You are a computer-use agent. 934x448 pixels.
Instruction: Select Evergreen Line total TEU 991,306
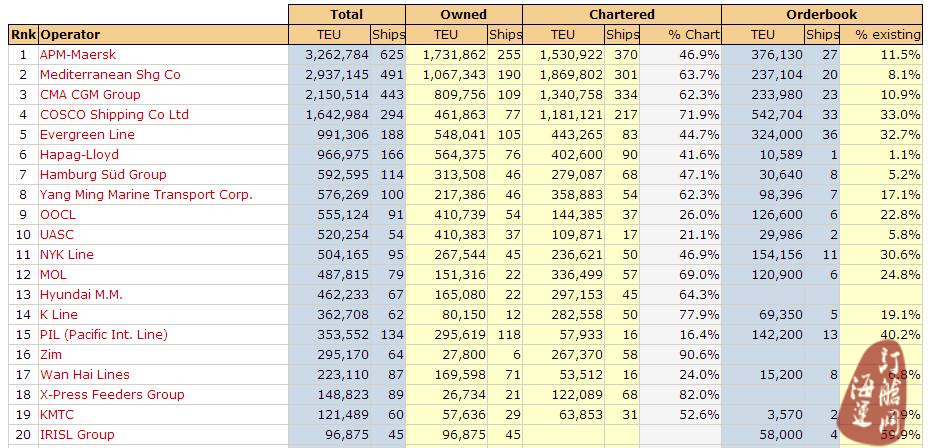click(x=343, y=135)
